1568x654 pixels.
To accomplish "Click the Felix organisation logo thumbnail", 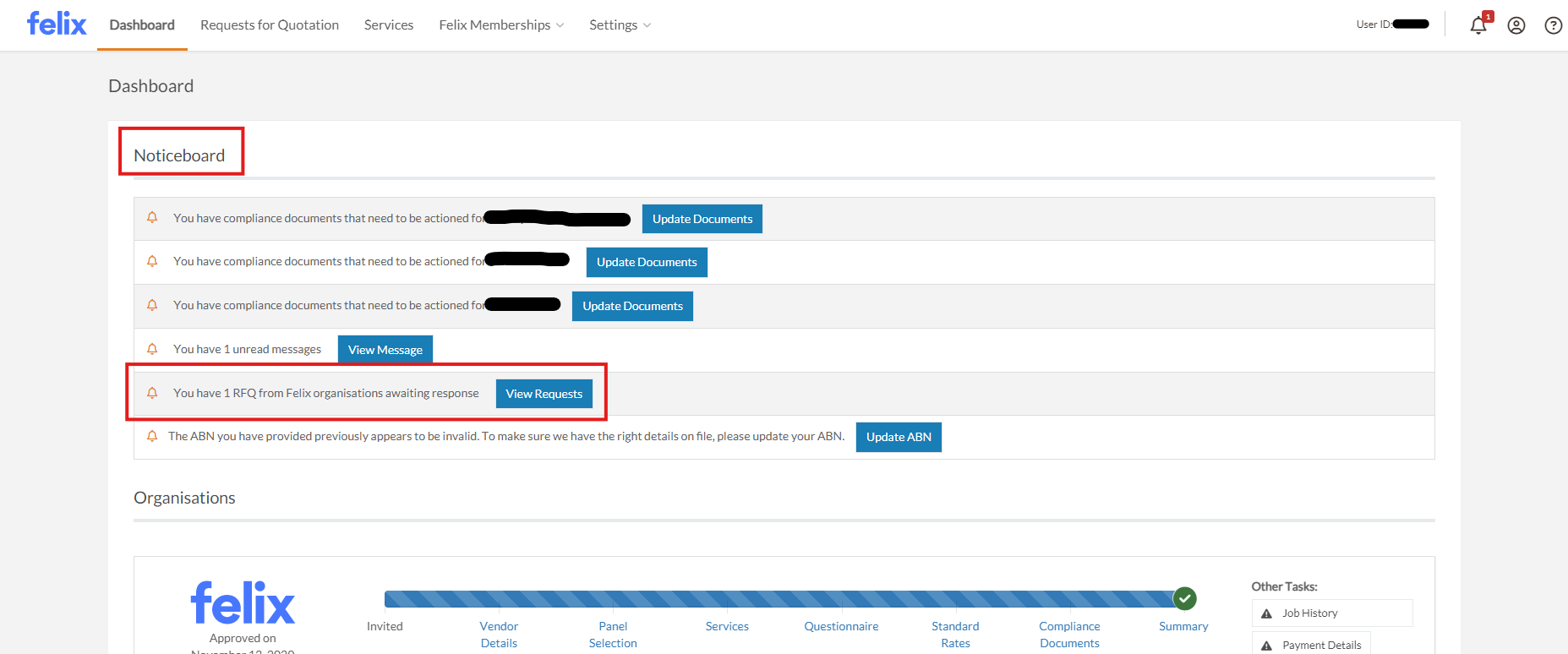I will [x=243, y=602].
